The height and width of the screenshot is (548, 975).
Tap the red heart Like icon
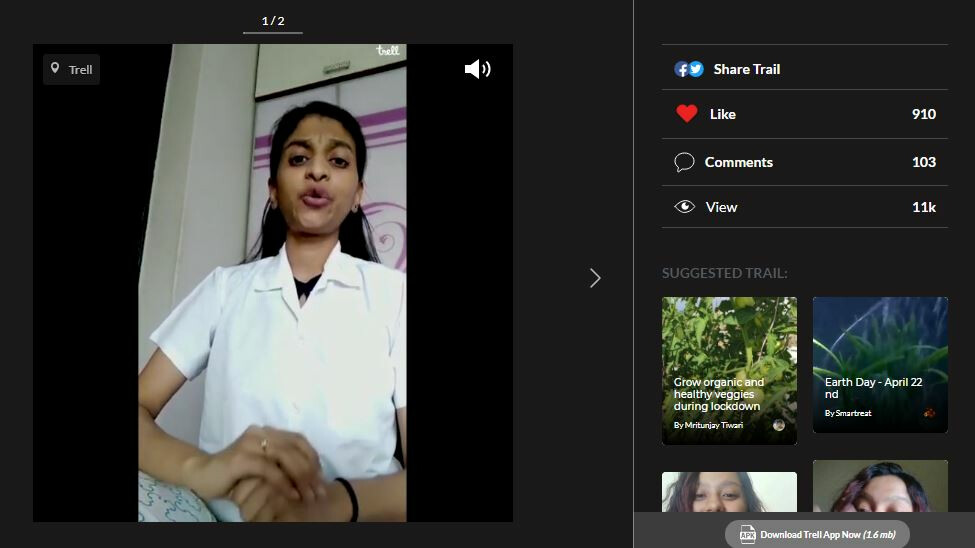(x=686, y=114)
